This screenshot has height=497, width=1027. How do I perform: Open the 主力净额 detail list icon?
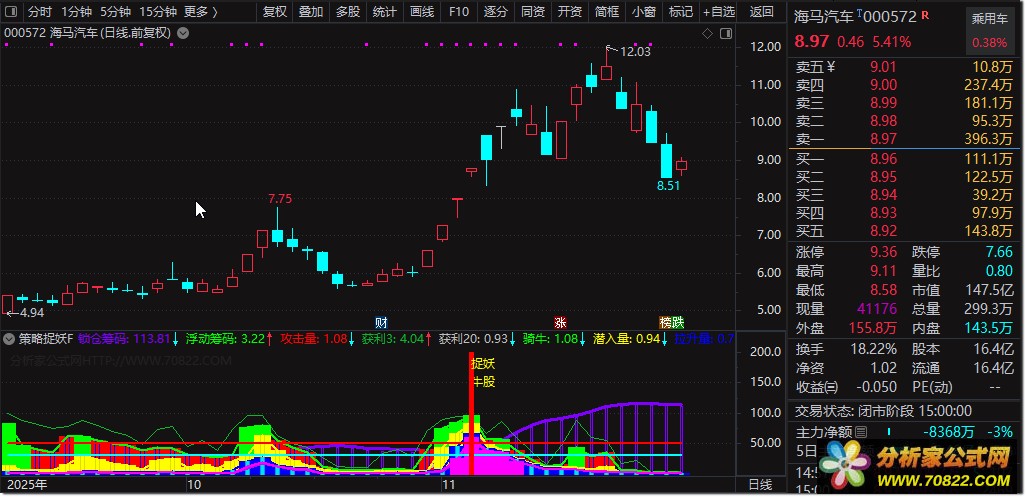861,432
